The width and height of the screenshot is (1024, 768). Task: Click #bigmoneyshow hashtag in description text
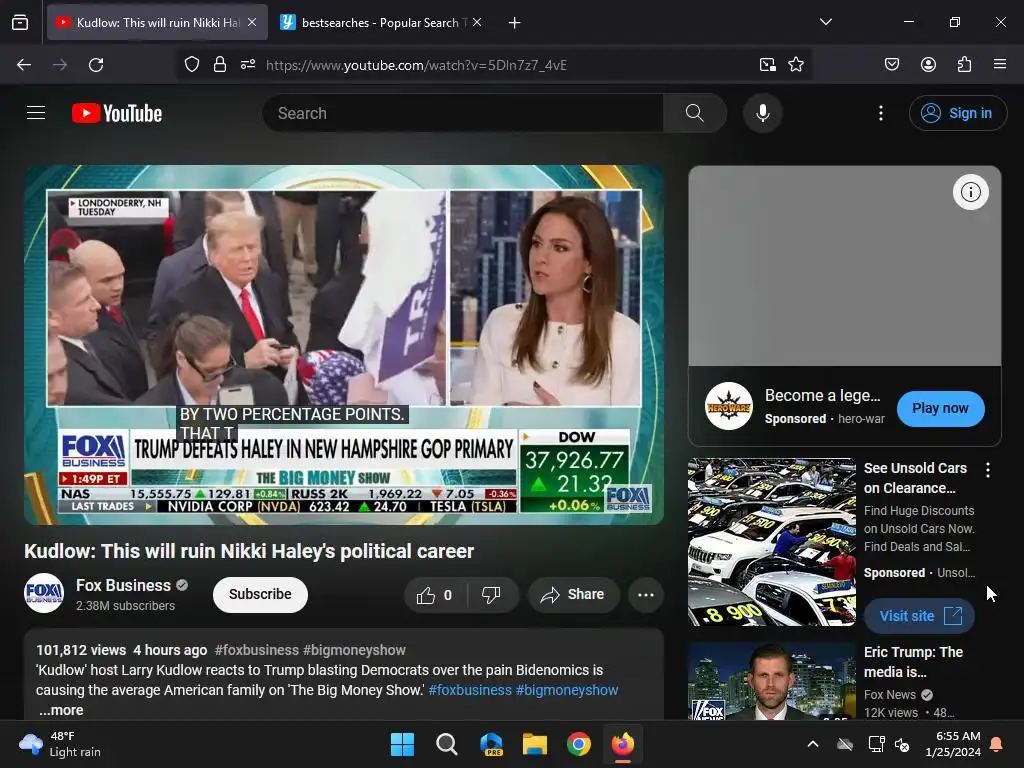pos(567,690)
